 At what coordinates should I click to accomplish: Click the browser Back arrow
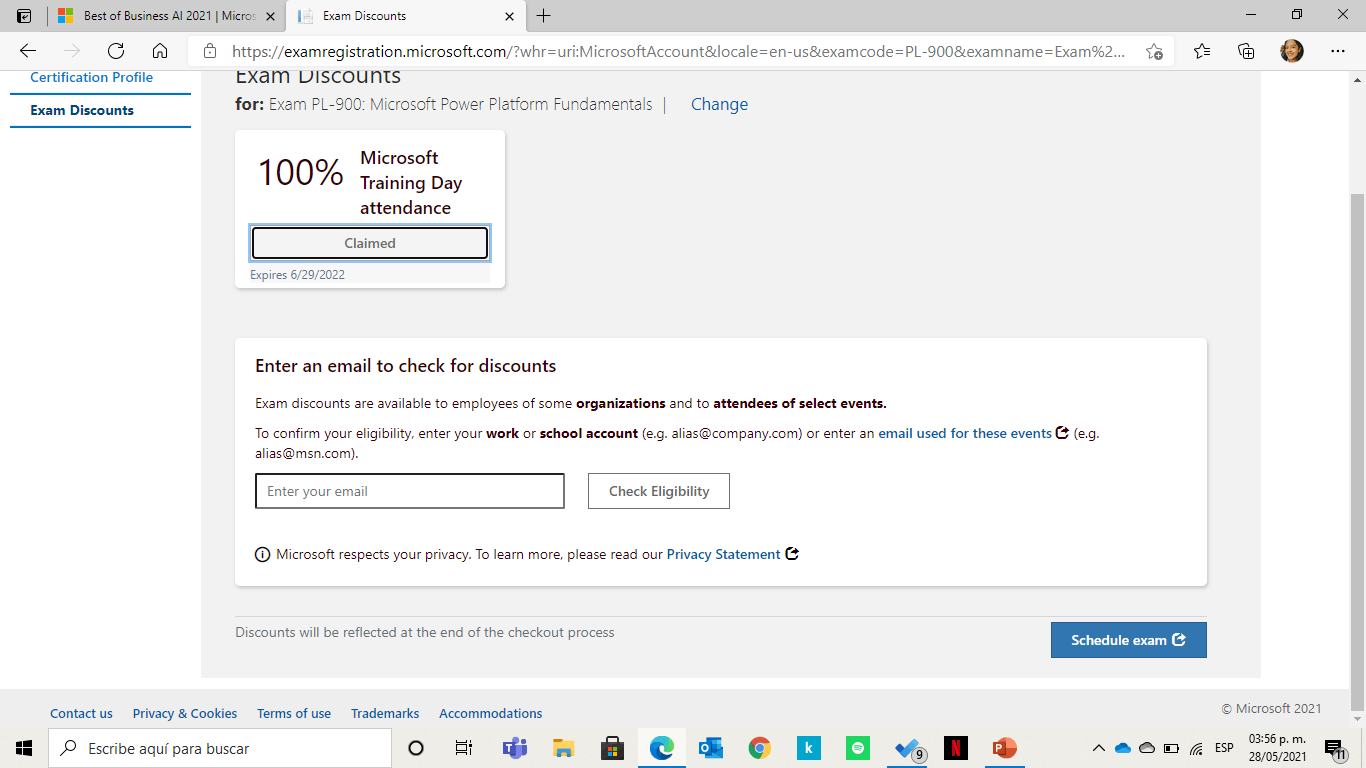pyautogui.click(x=28, y=51)
